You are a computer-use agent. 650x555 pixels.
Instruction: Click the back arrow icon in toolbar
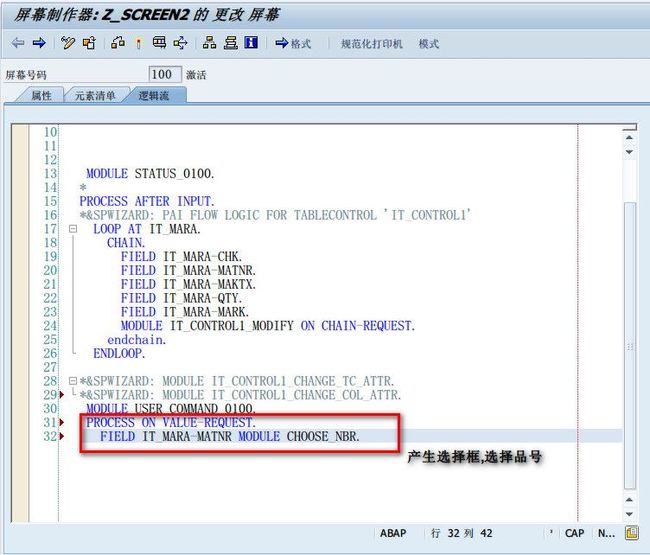[x=18, y=43]
